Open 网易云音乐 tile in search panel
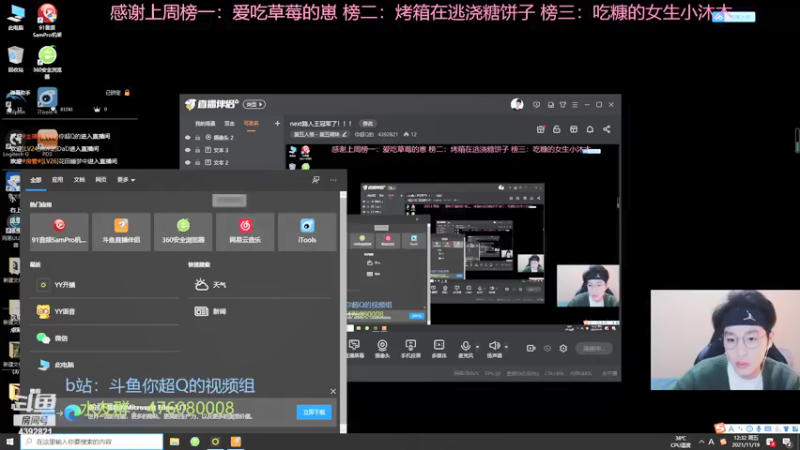Screen dimensions: 800x450 (x=245, y=232)
